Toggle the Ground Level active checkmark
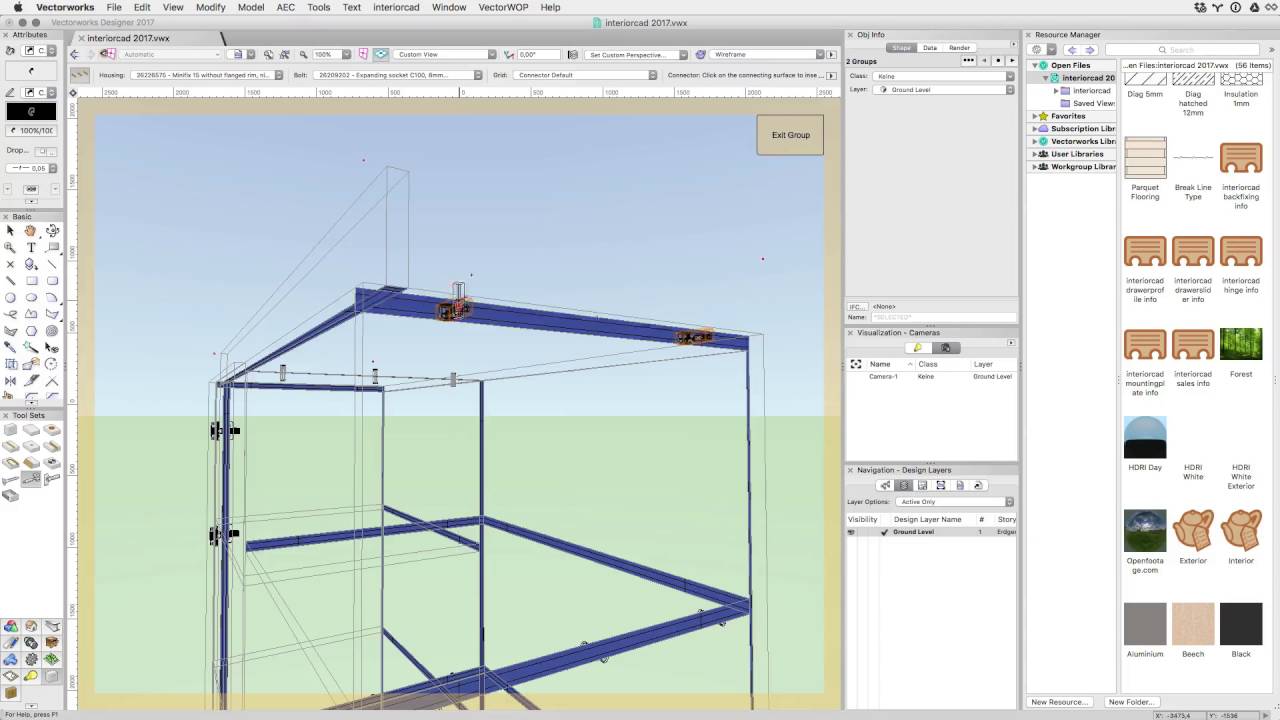 point(884,532)
